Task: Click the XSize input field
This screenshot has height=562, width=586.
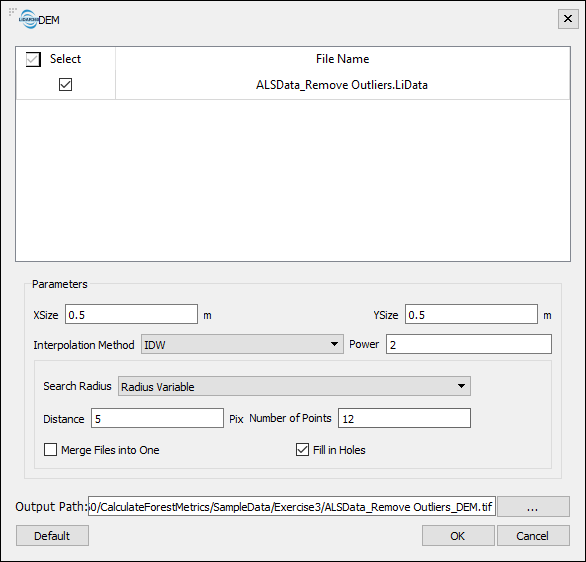Action: 132,314
